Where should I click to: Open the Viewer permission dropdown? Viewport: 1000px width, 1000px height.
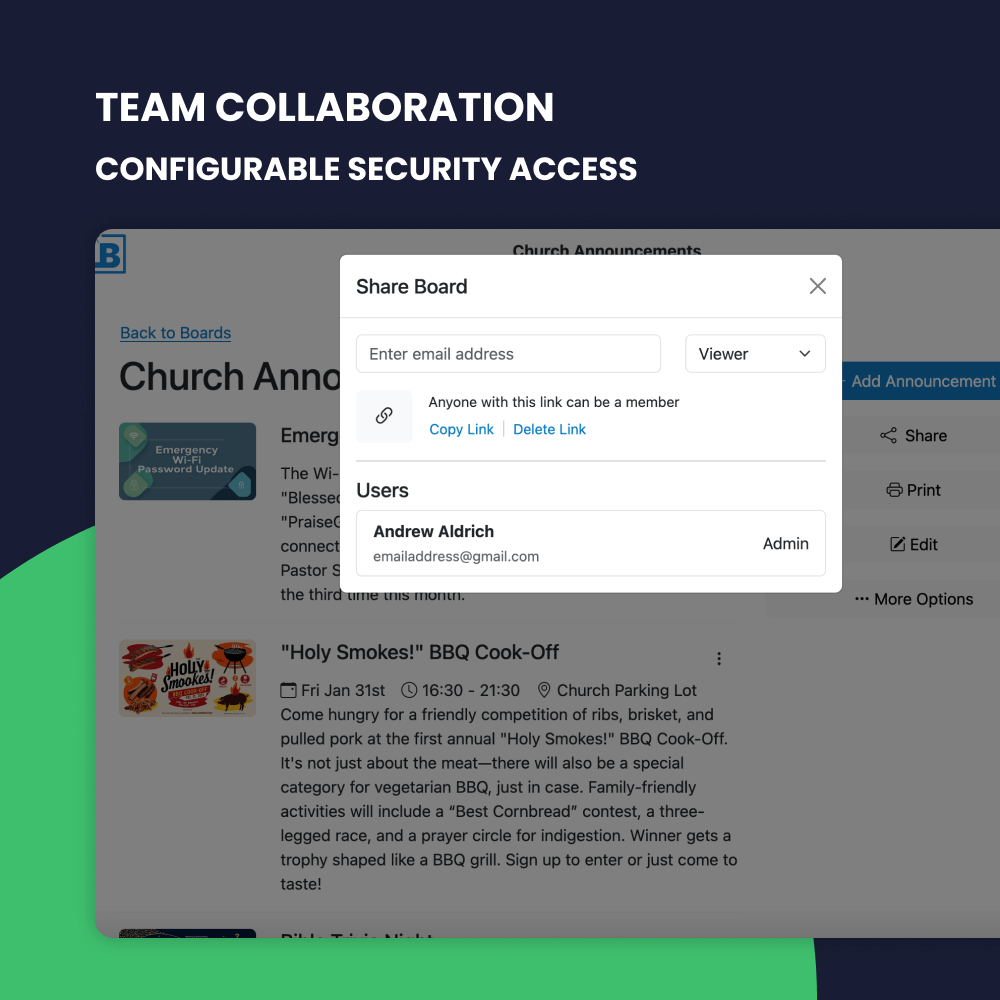tap(755, 353)
